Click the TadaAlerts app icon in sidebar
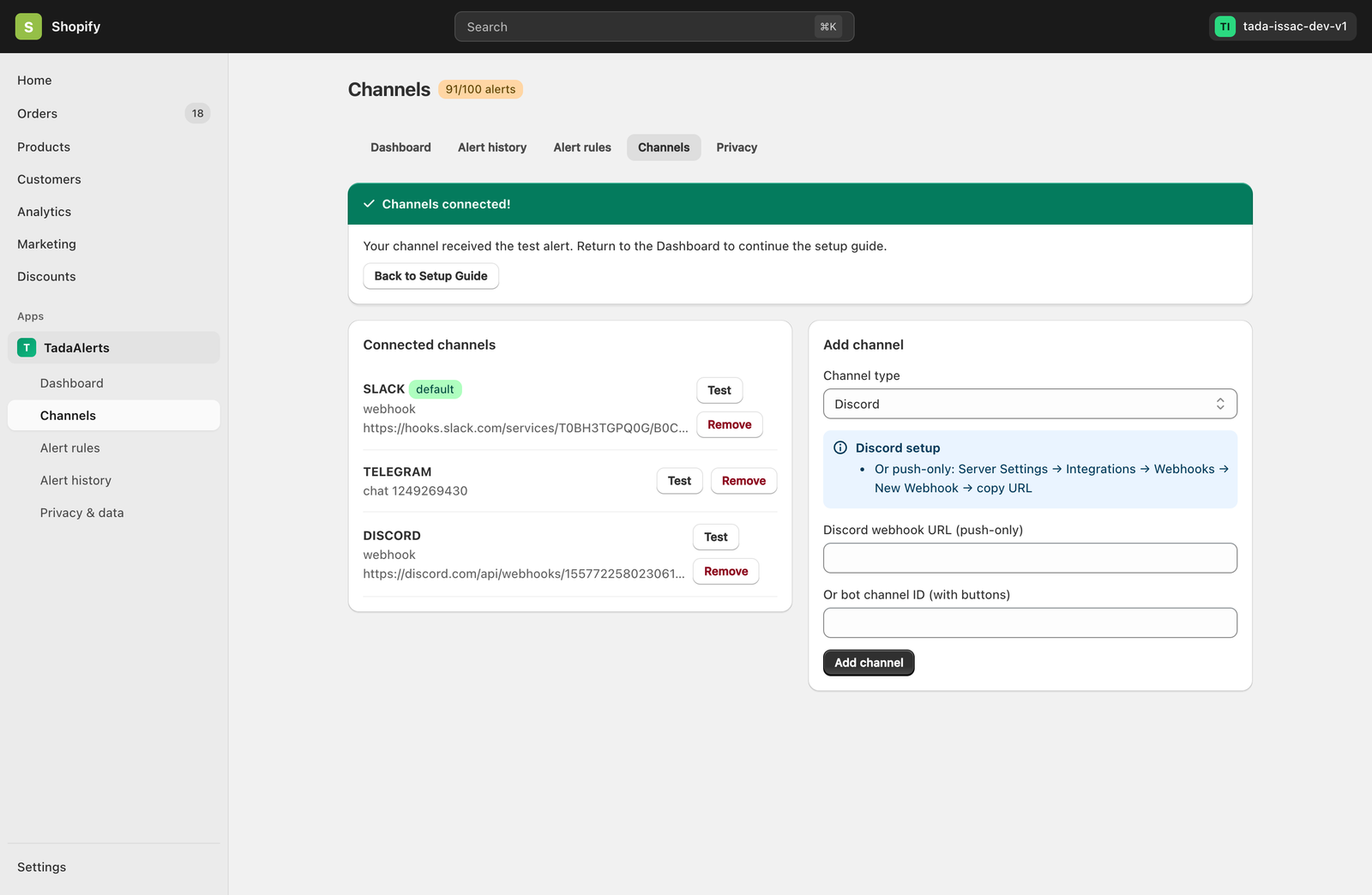The height and width of the screenshot is (895, 1372). tap(27, 347)
